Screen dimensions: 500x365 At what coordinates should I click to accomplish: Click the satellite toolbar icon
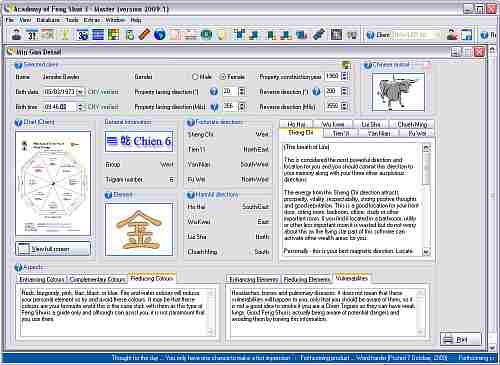tap(319, 35)
